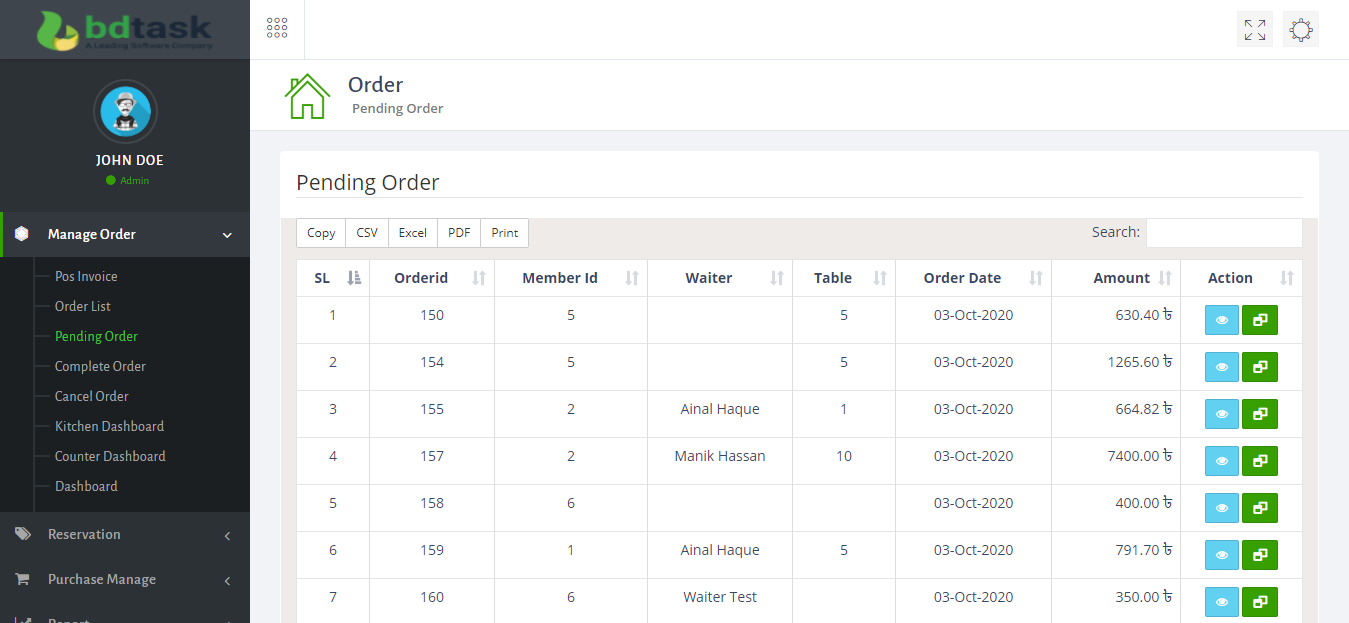Sort table by Amount column
The image size is (1349, 623).
pyautogui.click(x=1121, y=278)
